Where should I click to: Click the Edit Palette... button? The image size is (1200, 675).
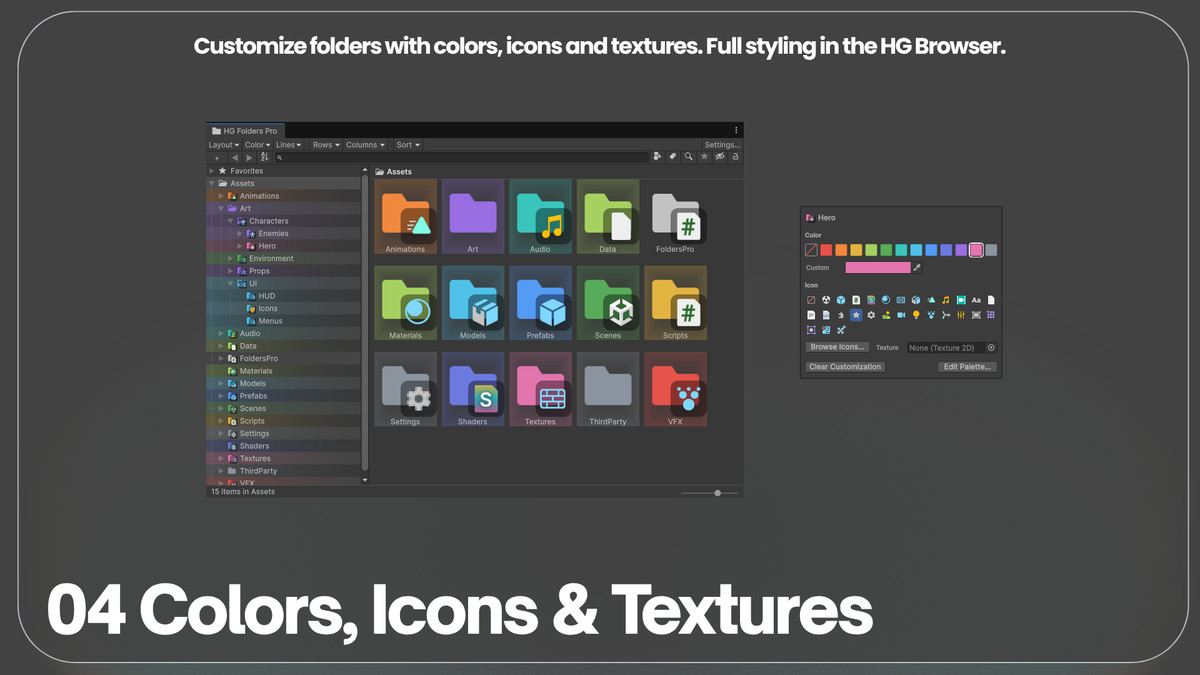(967, 367)
